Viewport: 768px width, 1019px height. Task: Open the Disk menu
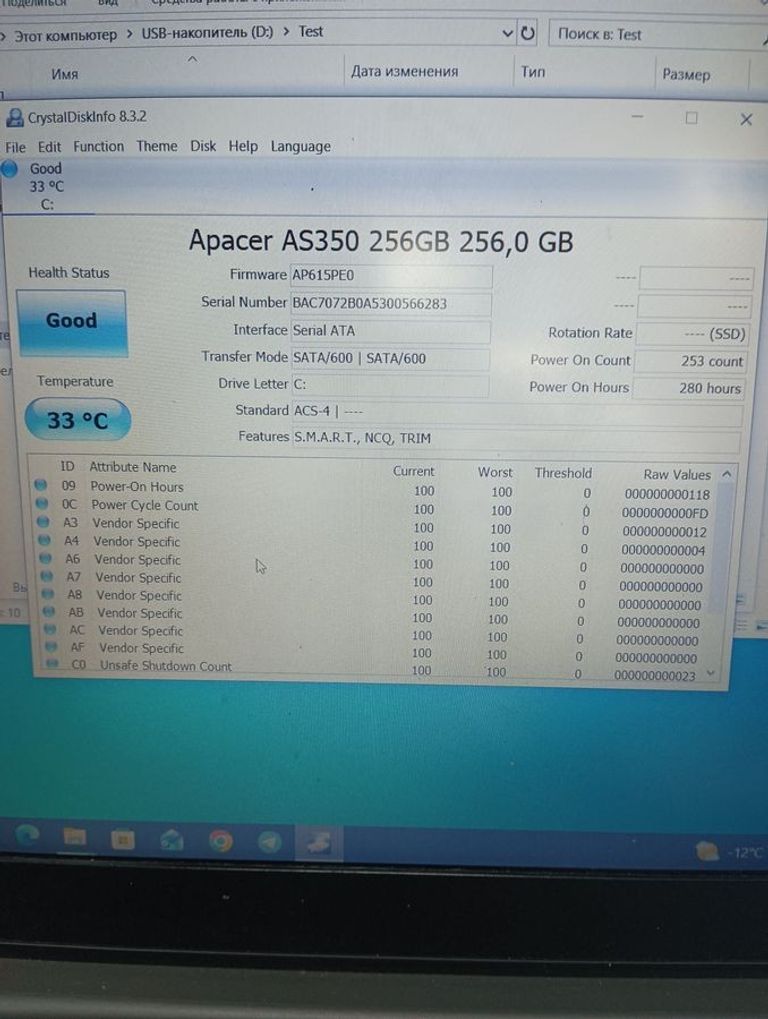203,146
